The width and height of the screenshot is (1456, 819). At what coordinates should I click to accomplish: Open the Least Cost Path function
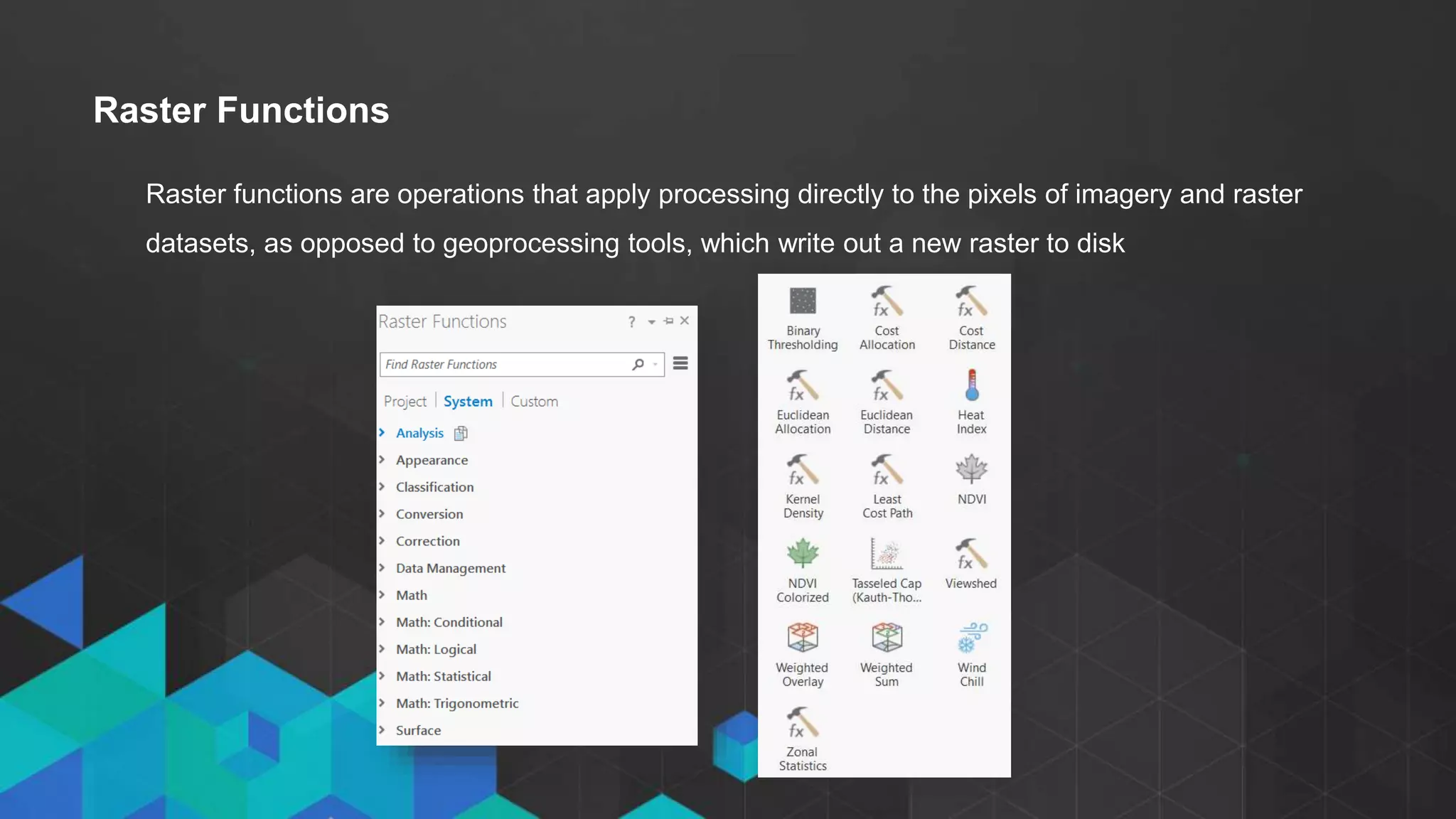pyautogui.click(x=887, y=487)
